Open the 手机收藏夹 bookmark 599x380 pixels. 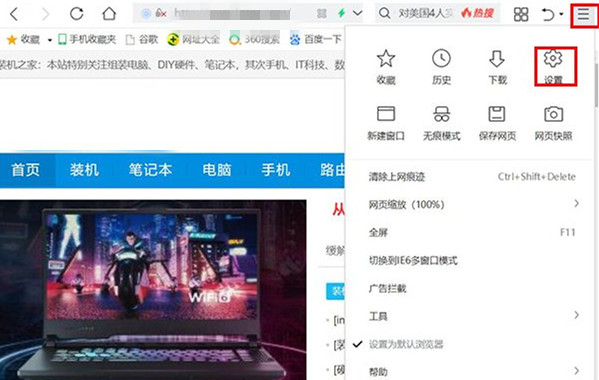point(87,39)
